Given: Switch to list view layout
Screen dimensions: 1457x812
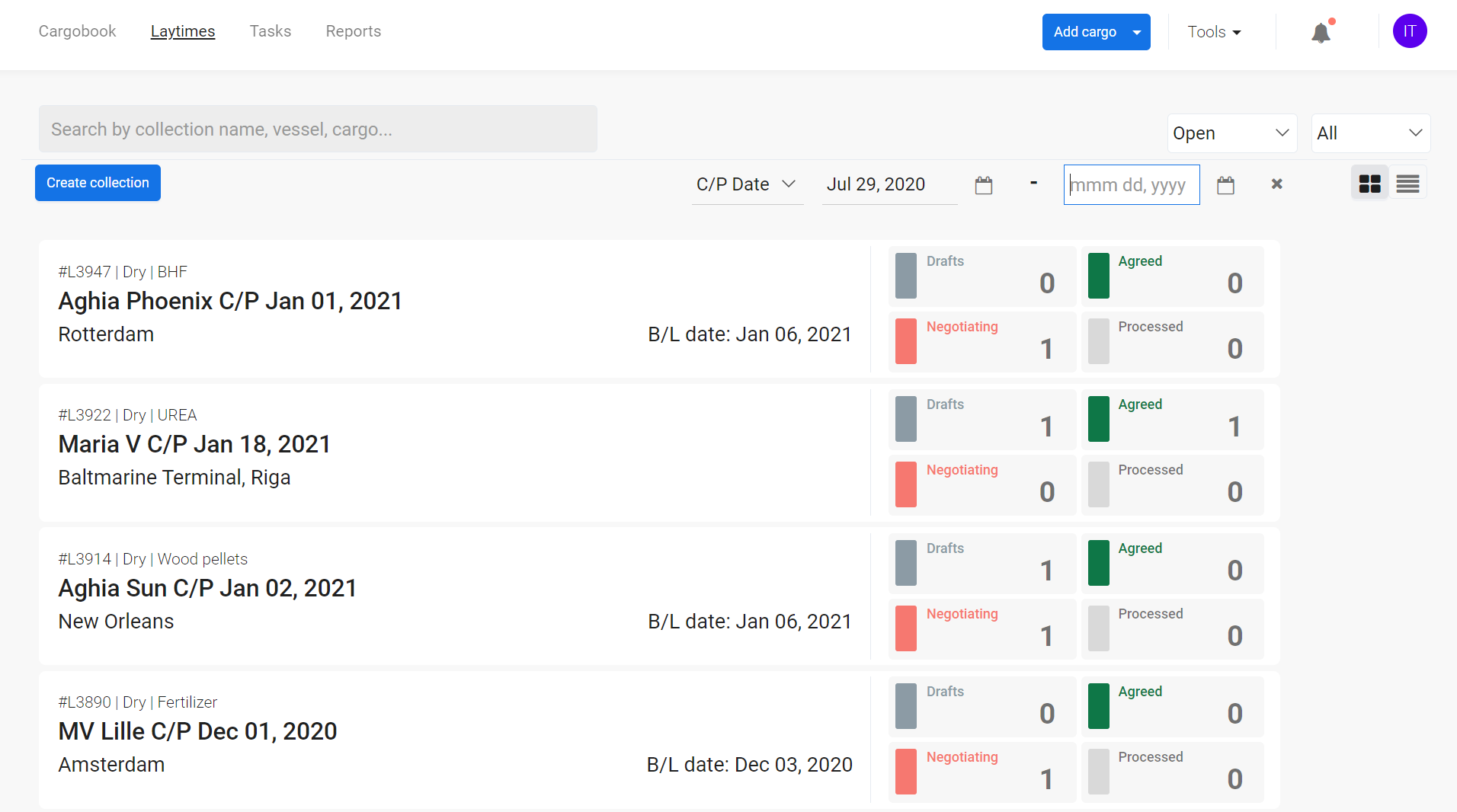Looking at the screenshot, I should 1407,184.
